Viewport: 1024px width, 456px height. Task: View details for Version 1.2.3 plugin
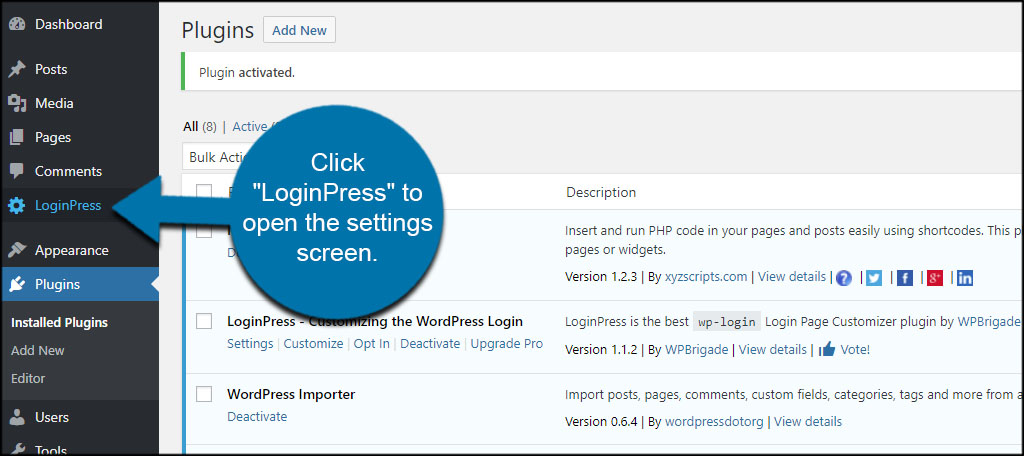tap(792, 276)
